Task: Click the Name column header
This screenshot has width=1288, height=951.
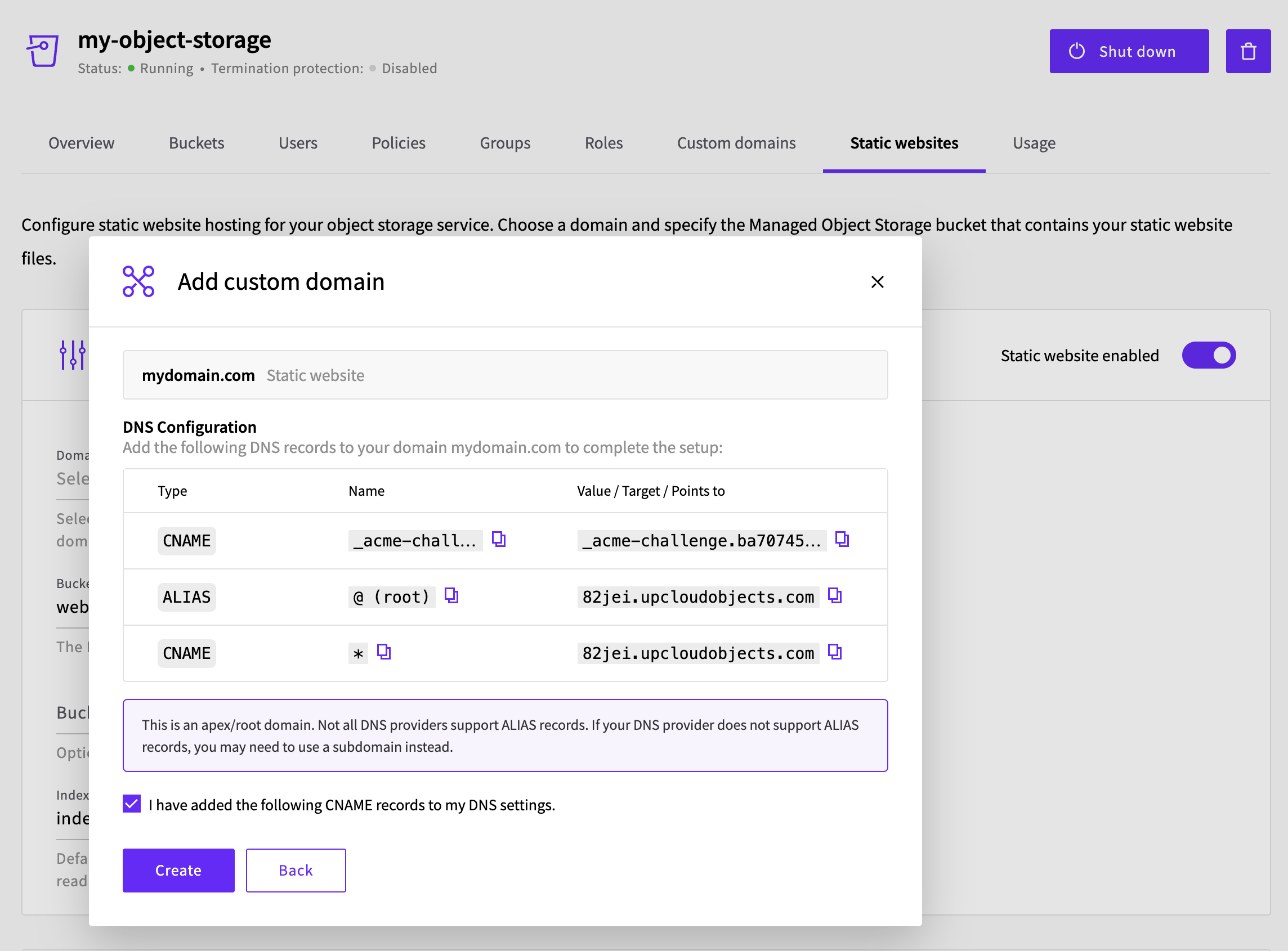Action: point(366,491)
